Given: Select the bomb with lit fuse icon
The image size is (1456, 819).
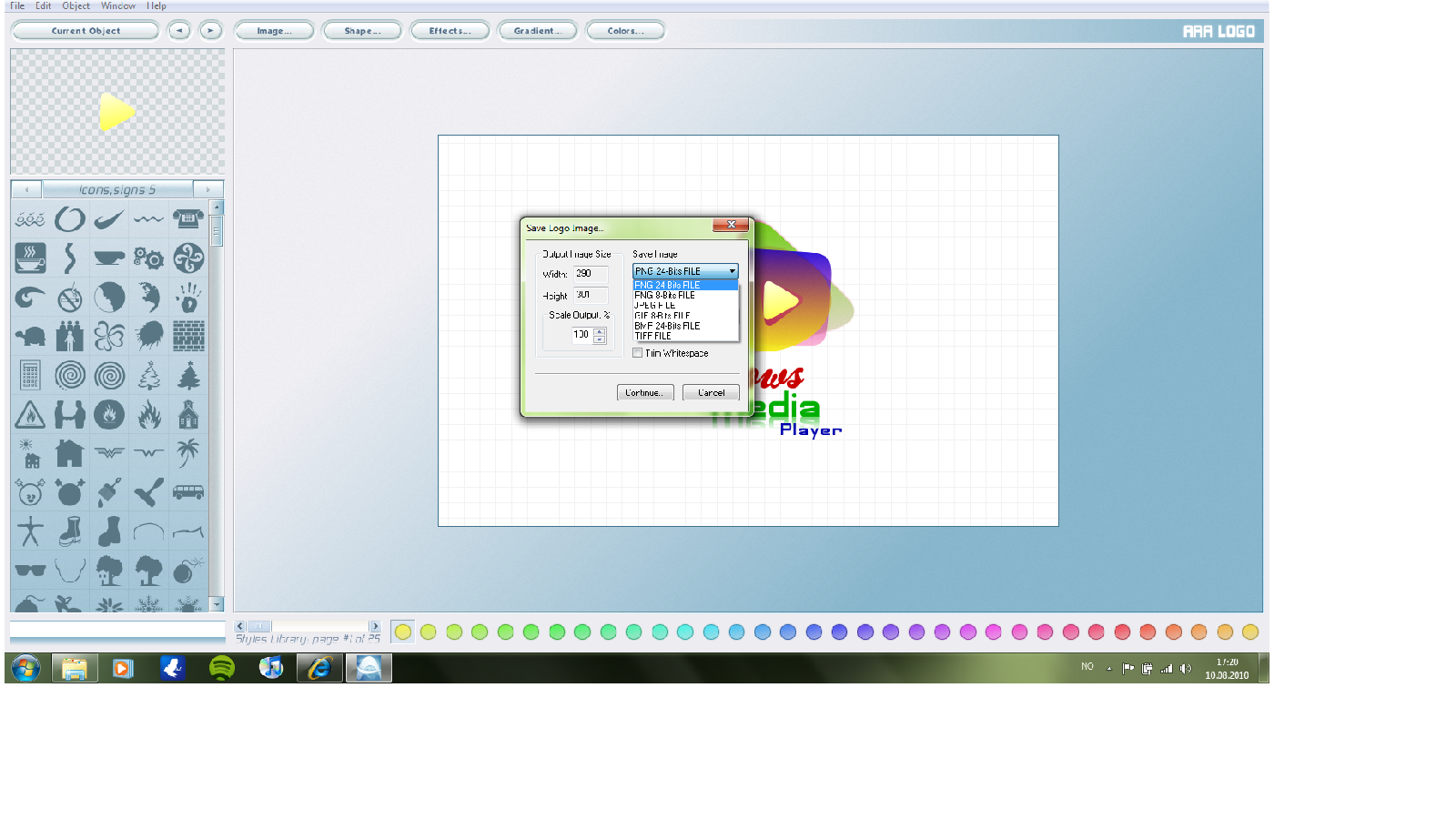Looking at the screenshot, I should [188, 571].
